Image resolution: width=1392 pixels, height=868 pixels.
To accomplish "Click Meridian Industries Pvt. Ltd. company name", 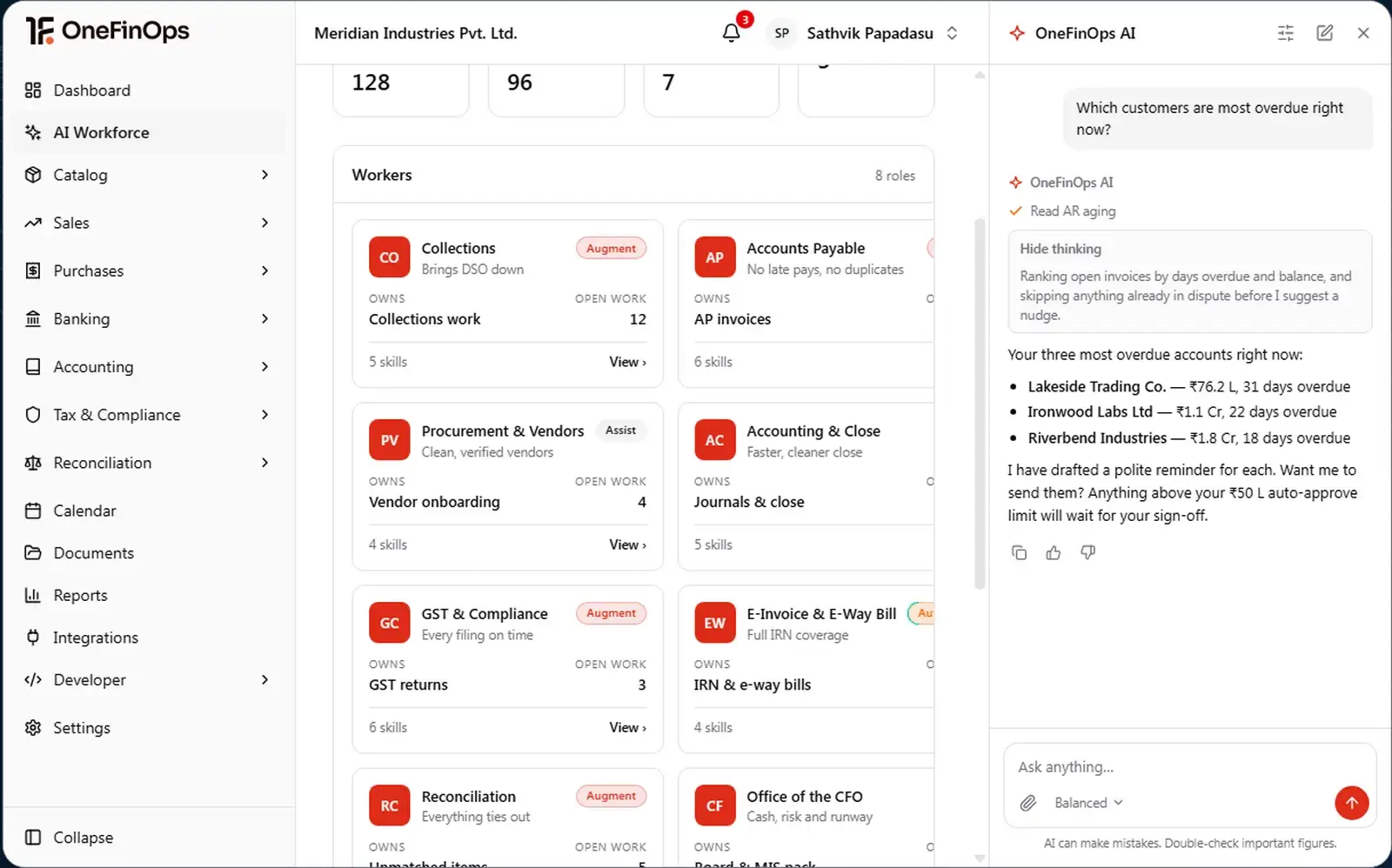I will coord(415,33).
